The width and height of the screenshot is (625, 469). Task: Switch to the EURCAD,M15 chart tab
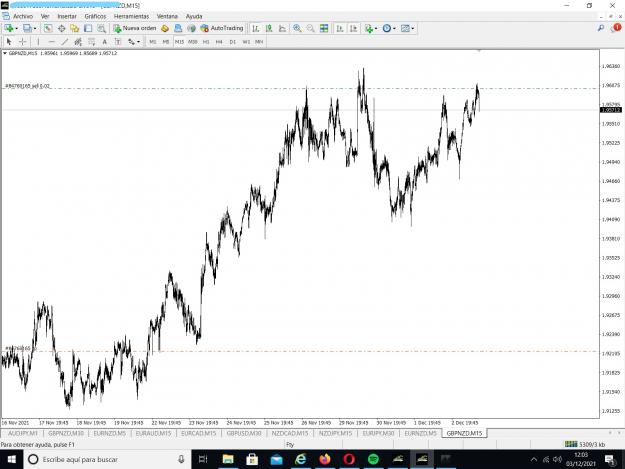click(x=199, y=433)
